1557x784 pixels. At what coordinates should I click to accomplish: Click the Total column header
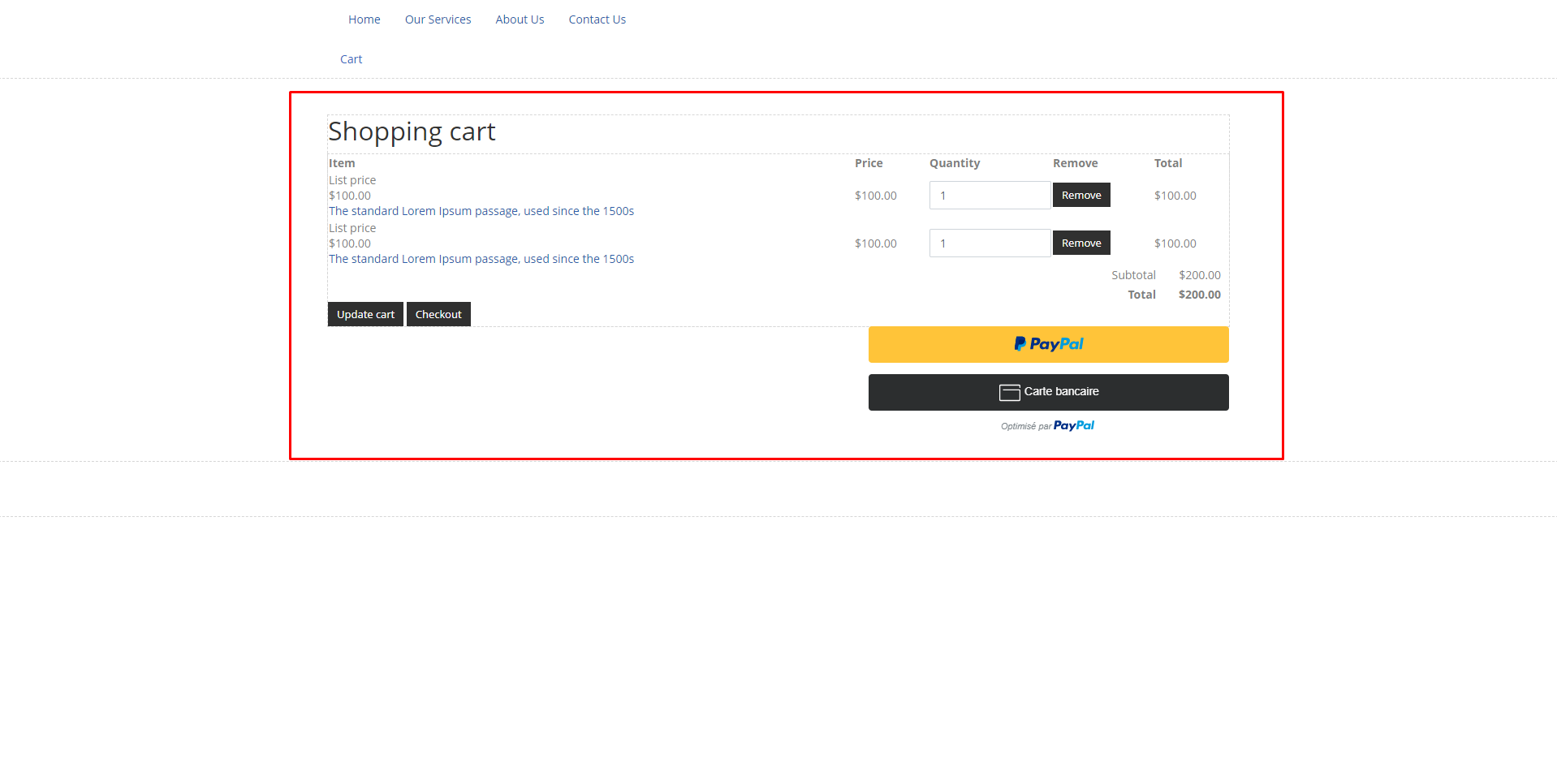tap(1167, 163)
